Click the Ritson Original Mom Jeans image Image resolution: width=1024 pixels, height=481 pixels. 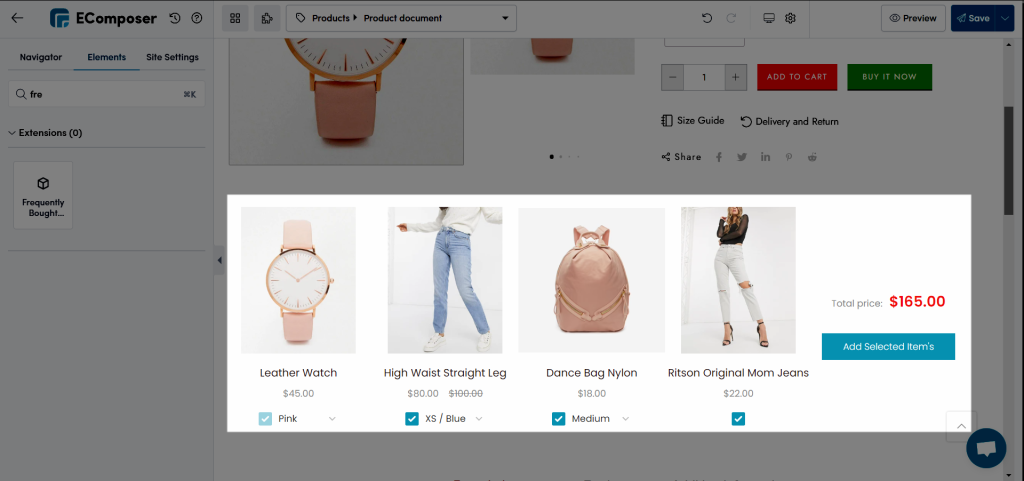pos(738,280)
